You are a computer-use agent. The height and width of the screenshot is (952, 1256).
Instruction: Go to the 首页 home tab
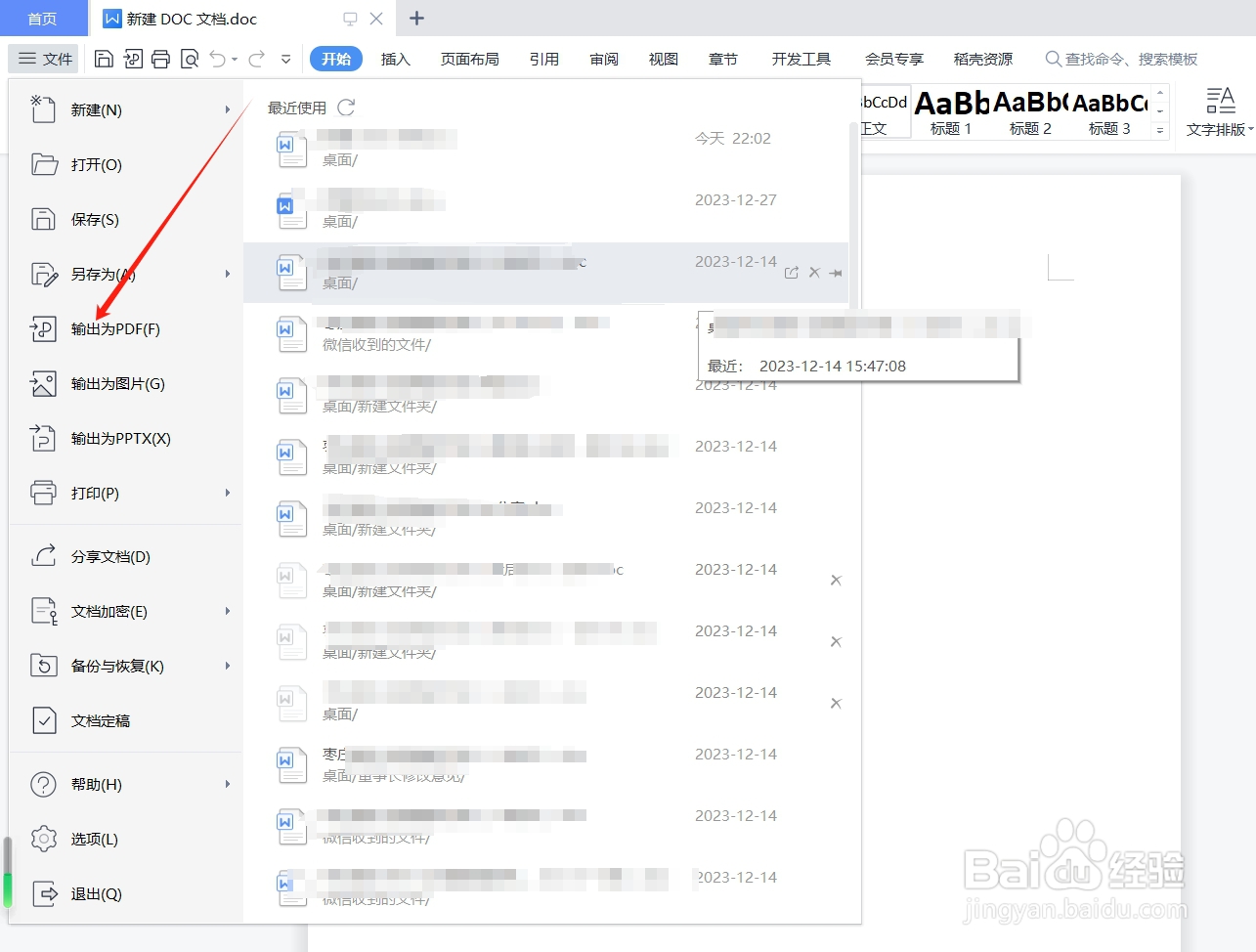(42, 19)
